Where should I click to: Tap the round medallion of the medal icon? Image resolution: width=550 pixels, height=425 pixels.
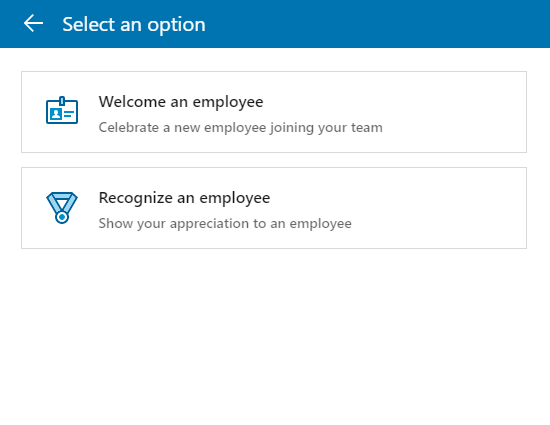(x=62, y=217)
